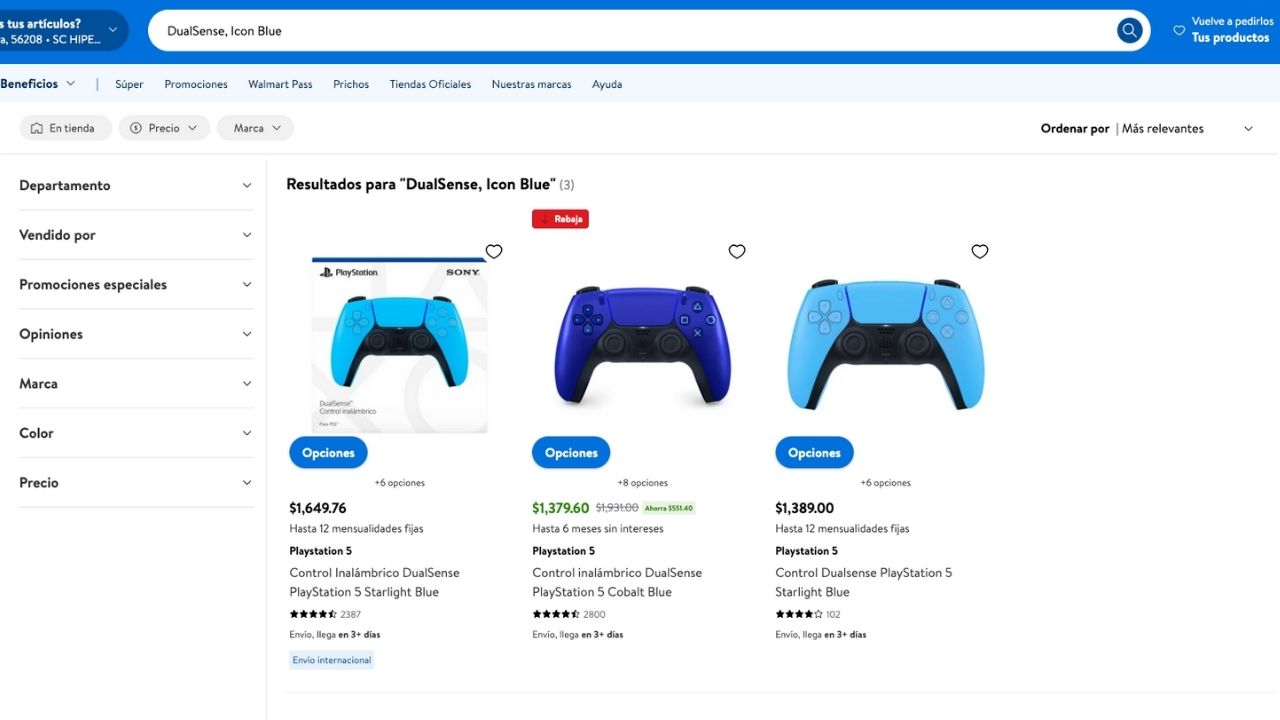The width and height of the screenshot is (1280, 720).
Task: Click Opciones button for Cobalt Blue controller
Action: tap(571, 453)
